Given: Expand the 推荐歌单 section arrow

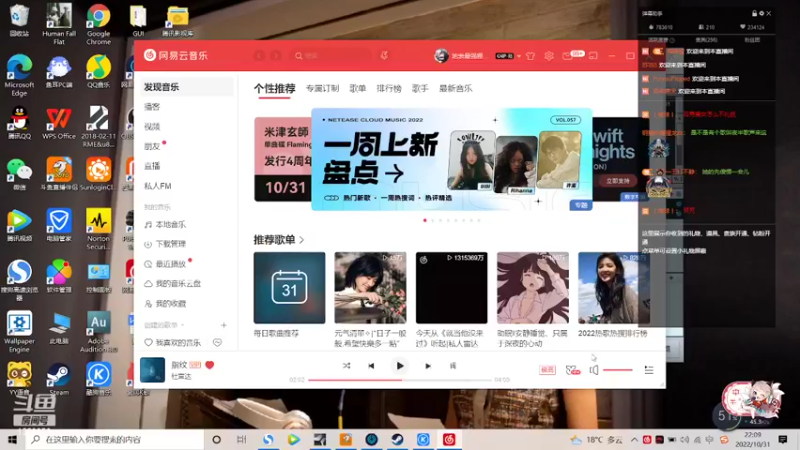Looking at the screenshot, I should 302,239.
